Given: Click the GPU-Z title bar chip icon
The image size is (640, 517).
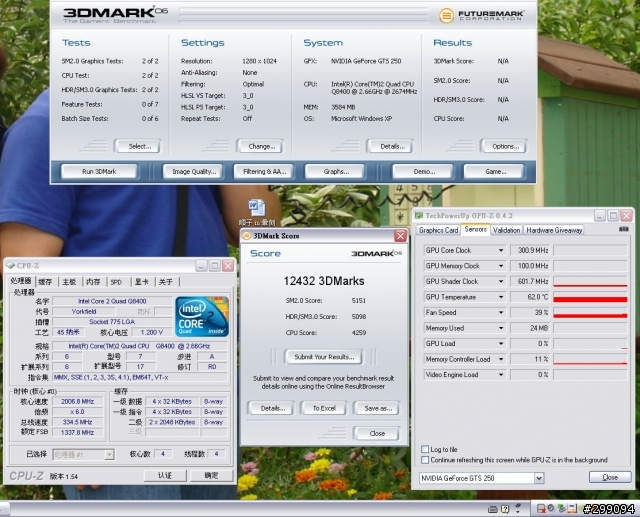Looking at the screenshot, I should pyautogui.click(x=419, y=215).
